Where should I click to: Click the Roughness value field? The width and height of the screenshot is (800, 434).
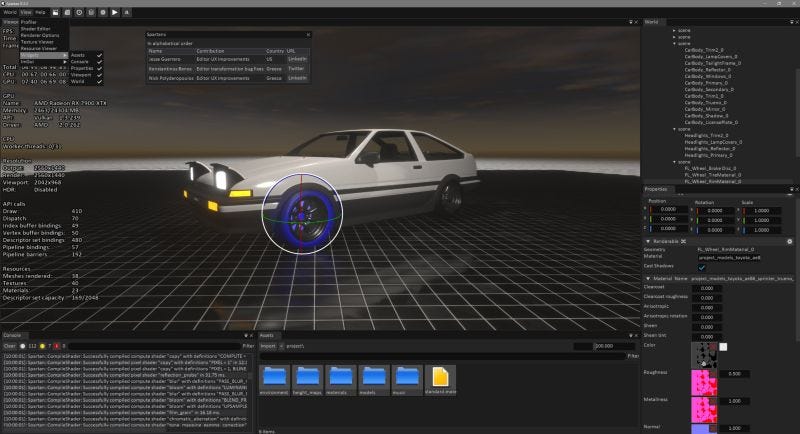tap(735, 374)
